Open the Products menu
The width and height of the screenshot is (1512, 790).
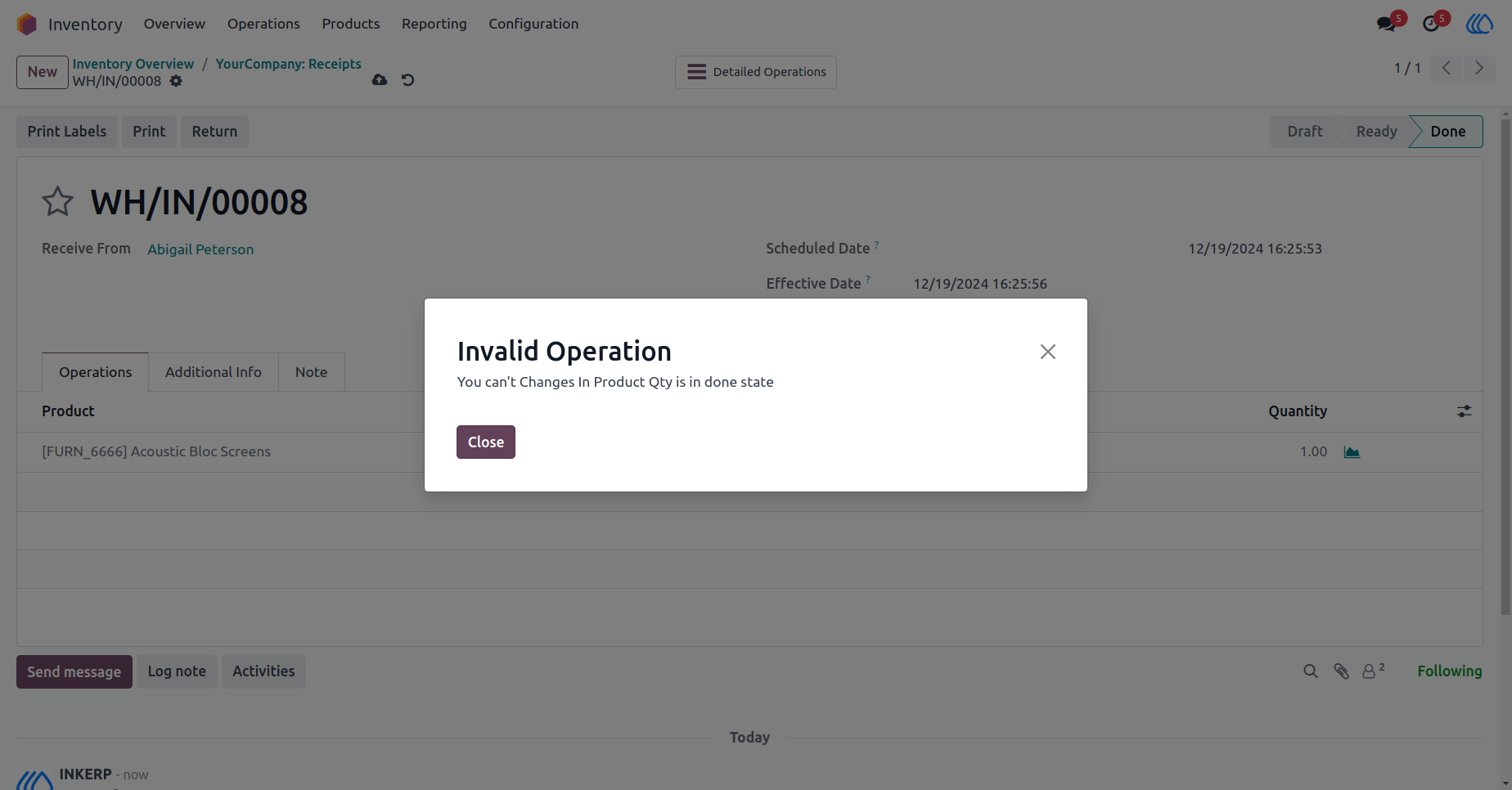coord(351,25)
